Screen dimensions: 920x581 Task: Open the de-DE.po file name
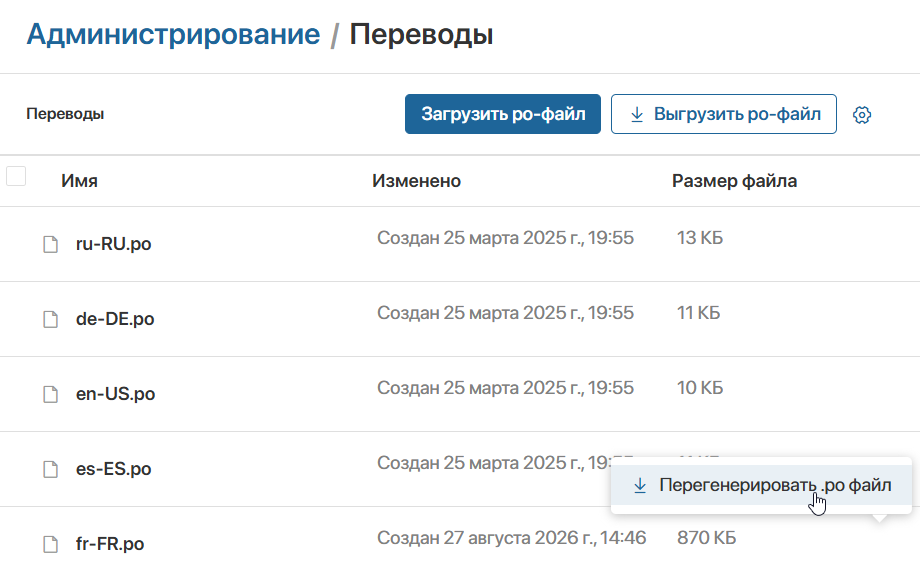115,319
